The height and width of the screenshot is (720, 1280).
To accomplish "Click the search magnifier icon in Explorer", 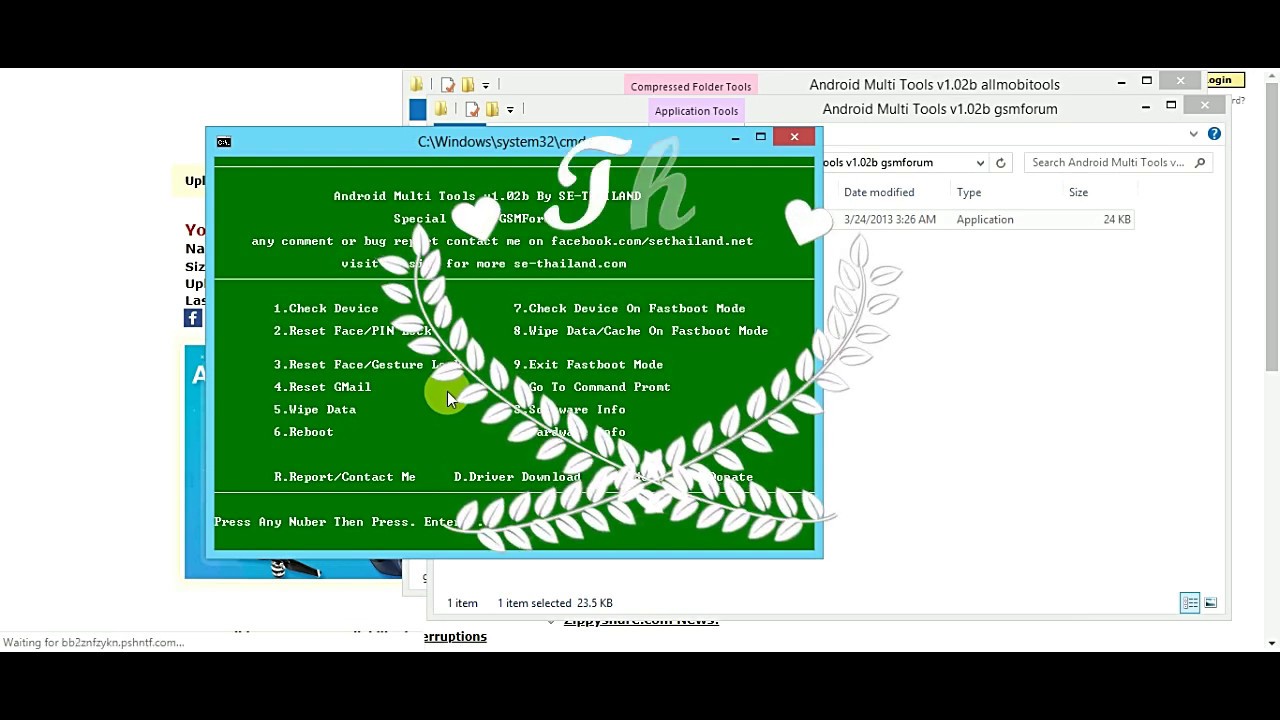I will (1200, 162).
